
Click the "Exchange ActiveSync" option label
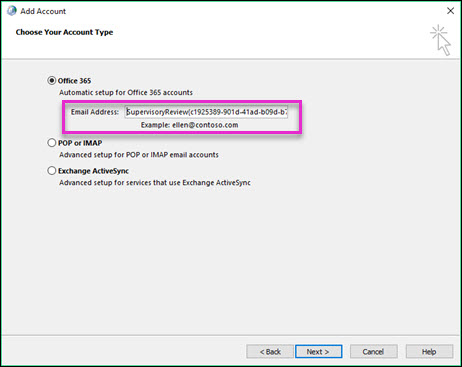point(93,171)
